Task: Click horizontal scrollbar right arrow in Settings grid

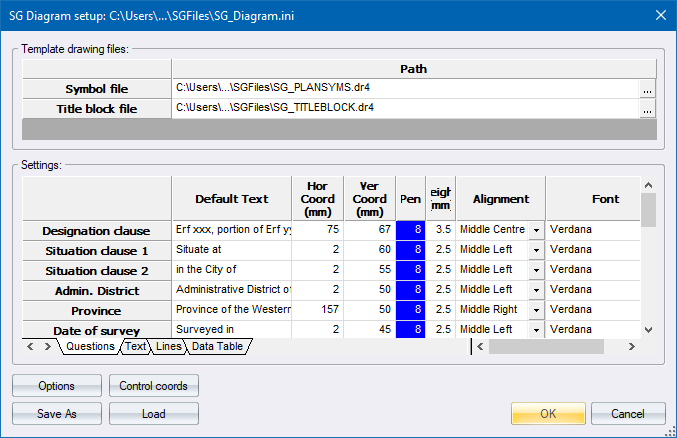Action: pos(631,347)
